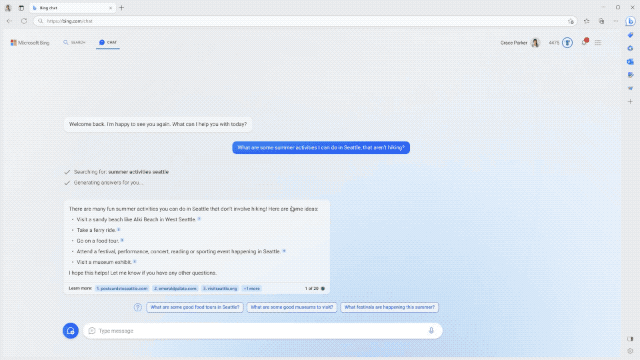
Task: Expand the +1 more sources
Action: [251, 288]
